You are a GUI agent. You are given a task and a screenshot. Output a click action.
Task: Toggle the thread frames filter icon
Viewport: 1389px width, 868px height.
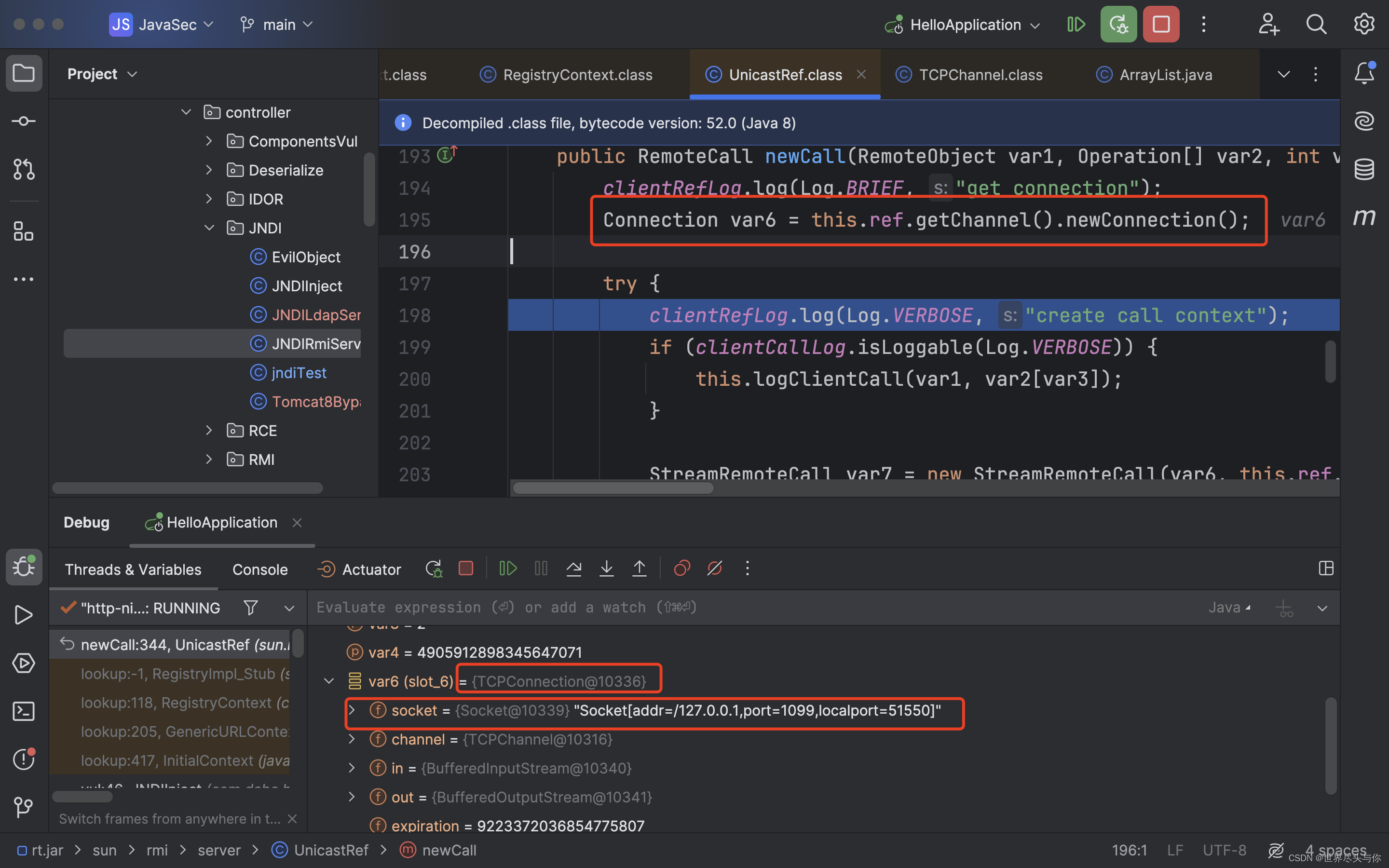pos(250,608)
